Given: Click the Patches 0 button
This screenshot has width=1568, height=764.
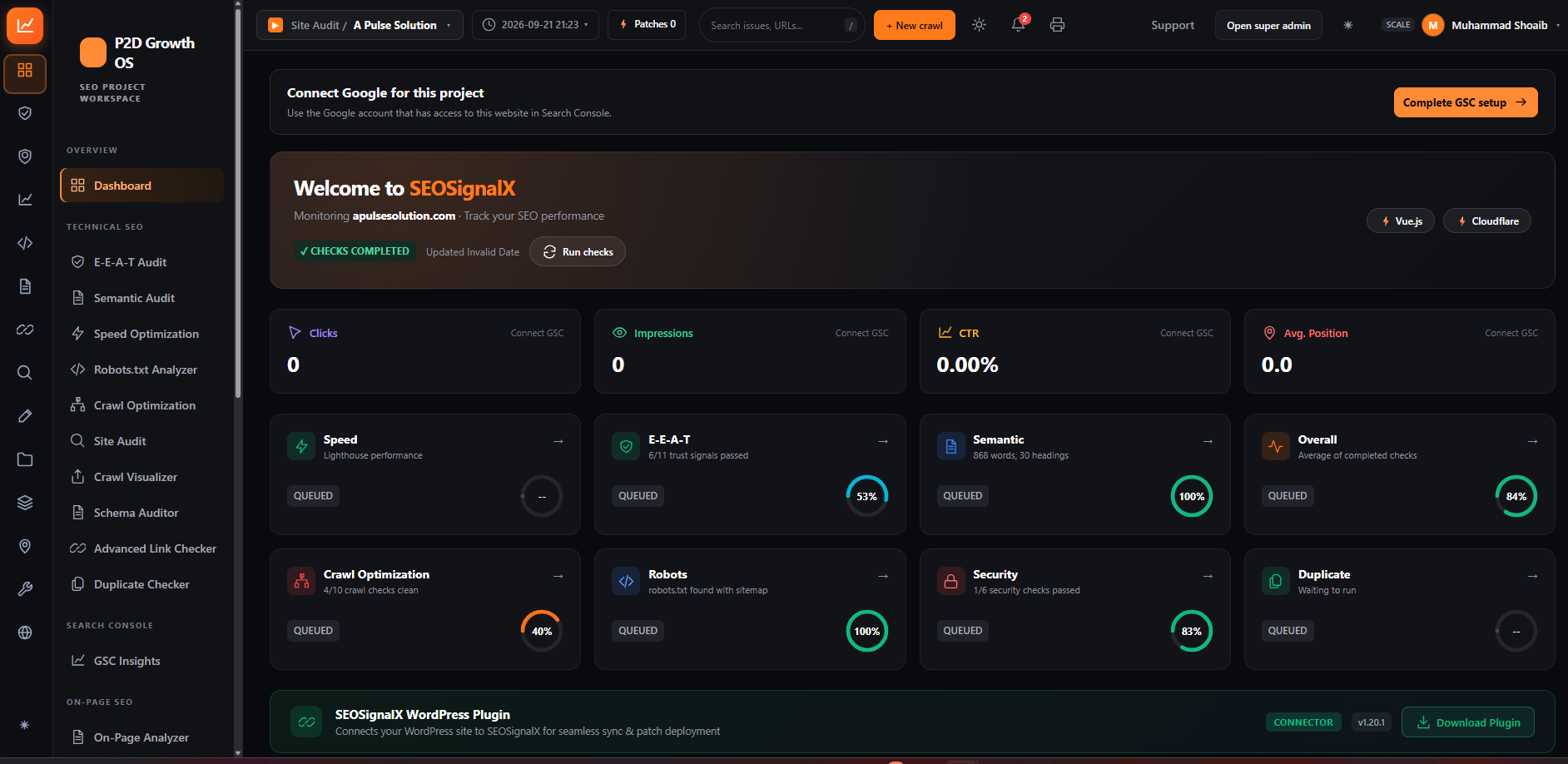Looking at the screenshot, I should [647, 24].
